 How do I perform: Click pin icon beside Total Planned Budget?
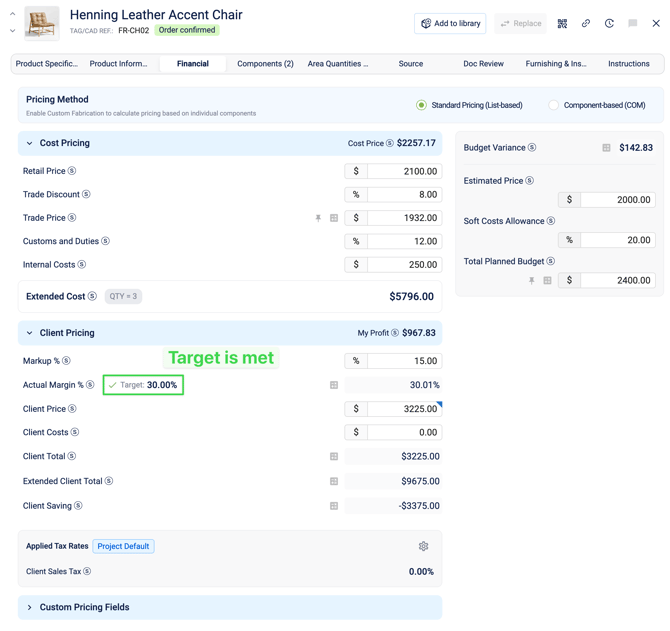(x=531, y=281)
